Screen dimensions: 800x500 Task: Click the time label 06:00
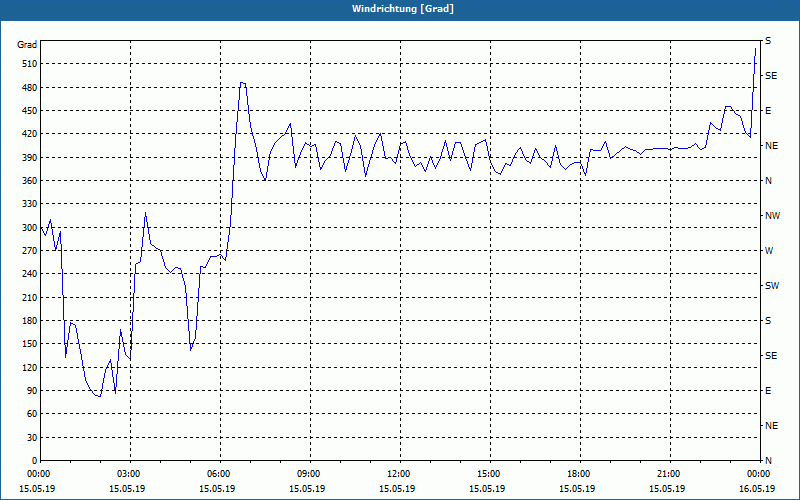pos(220,473)
